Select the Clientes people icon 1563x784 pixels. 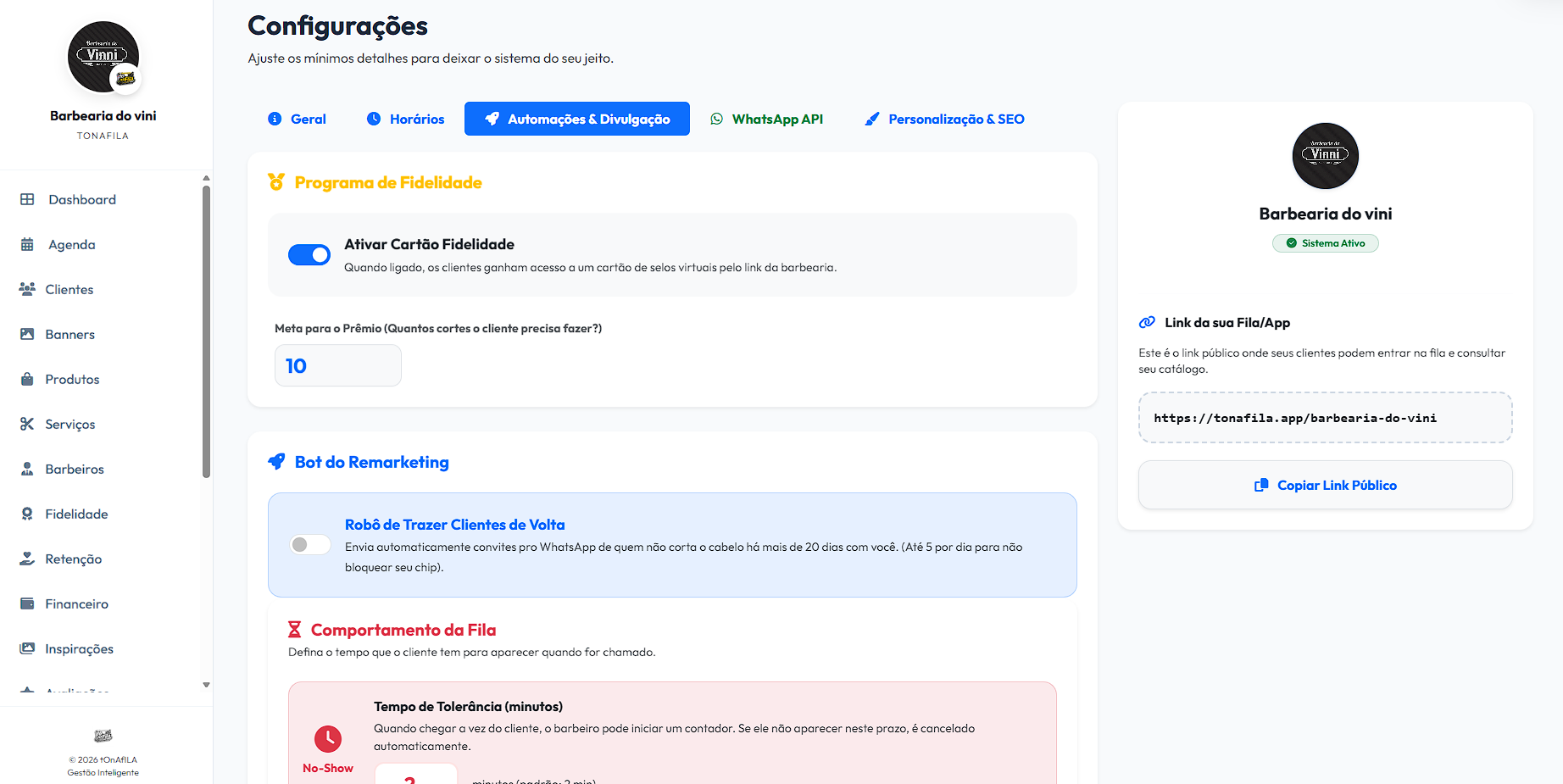click(27, 289)
